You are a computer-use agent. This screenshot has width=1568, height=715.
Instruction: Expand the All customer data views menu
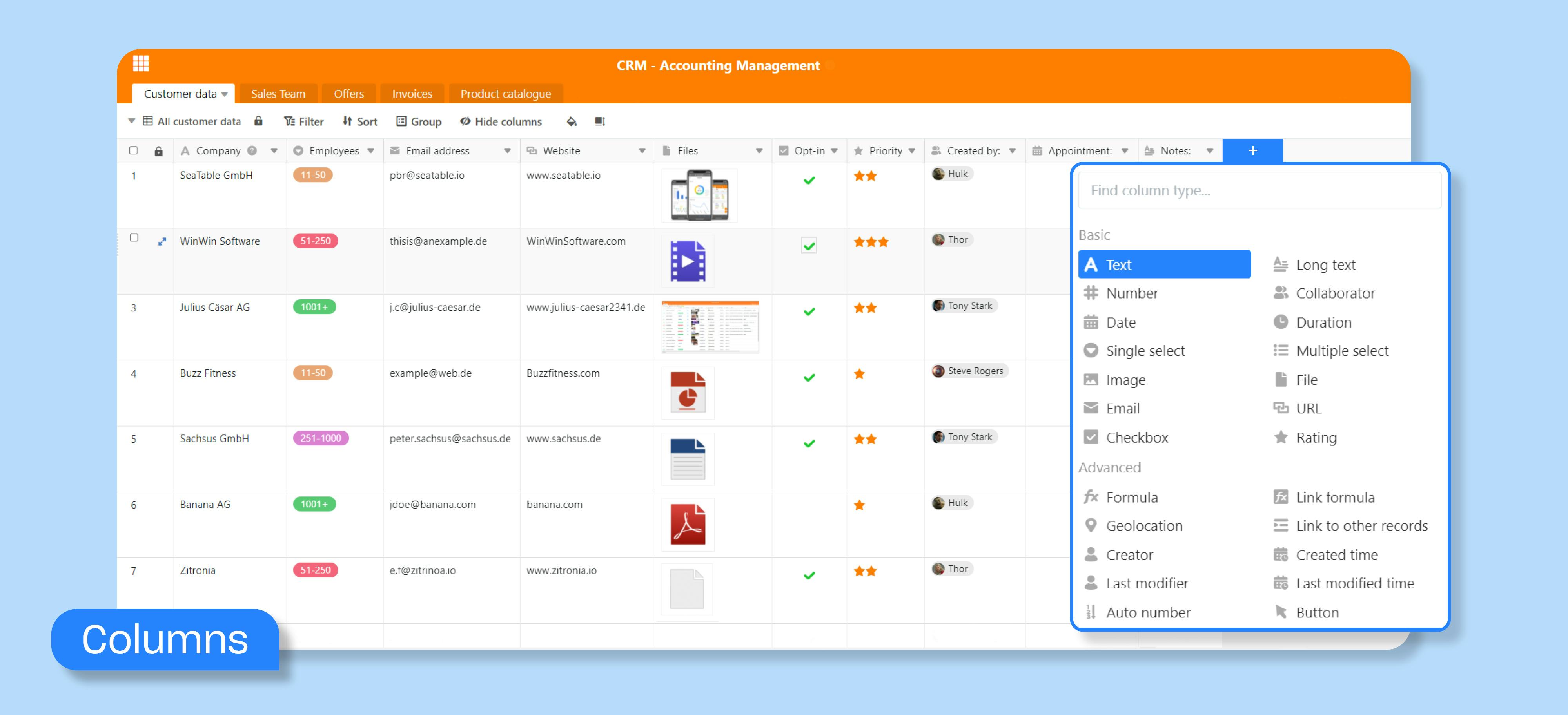coord(131,121)
